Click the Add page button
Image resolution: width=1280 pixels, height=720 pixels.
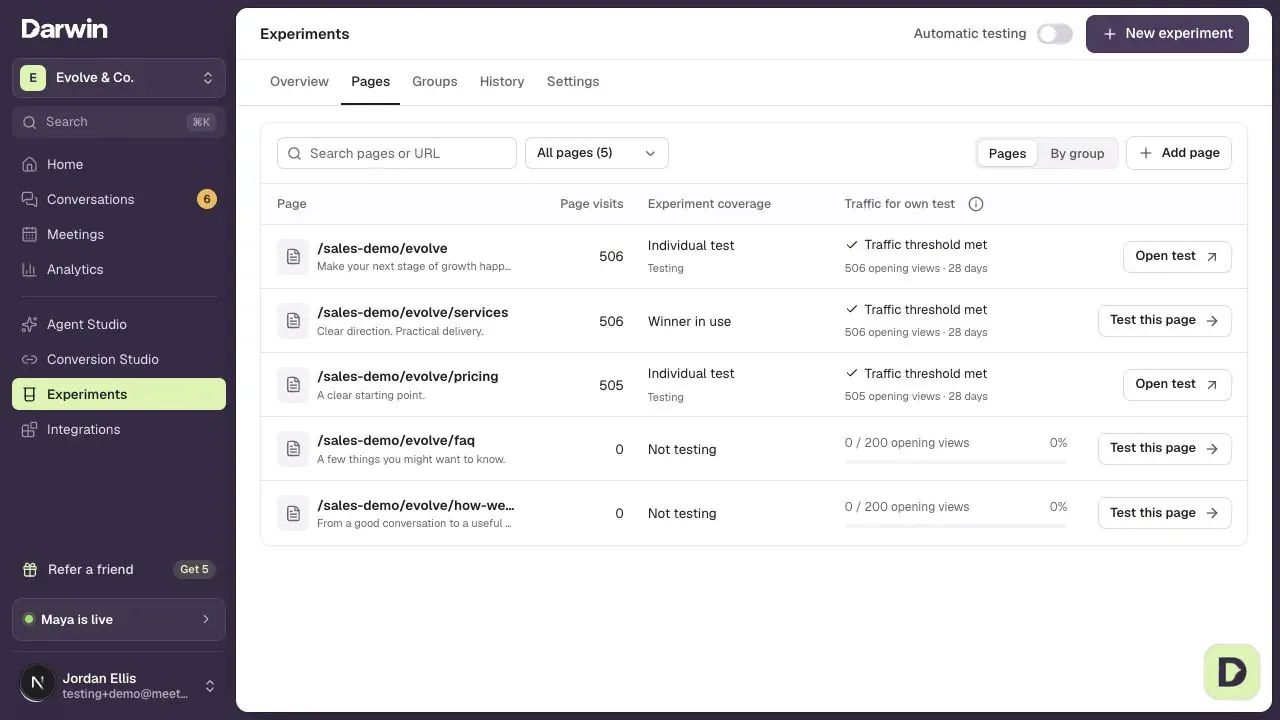(x=1179, y=153)
